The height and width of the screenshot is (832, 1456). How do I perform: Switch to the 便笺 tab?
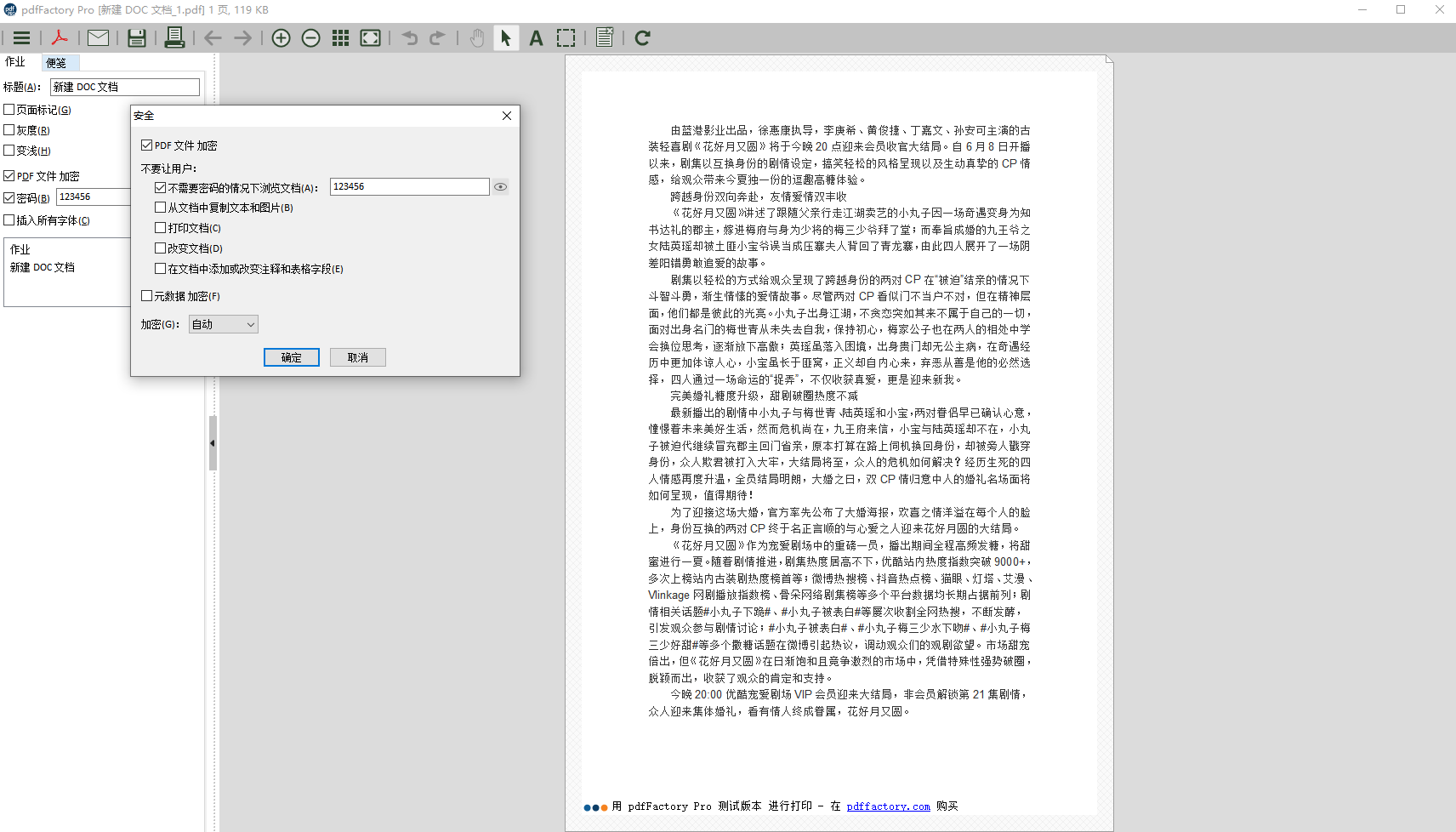pos(60,63)
